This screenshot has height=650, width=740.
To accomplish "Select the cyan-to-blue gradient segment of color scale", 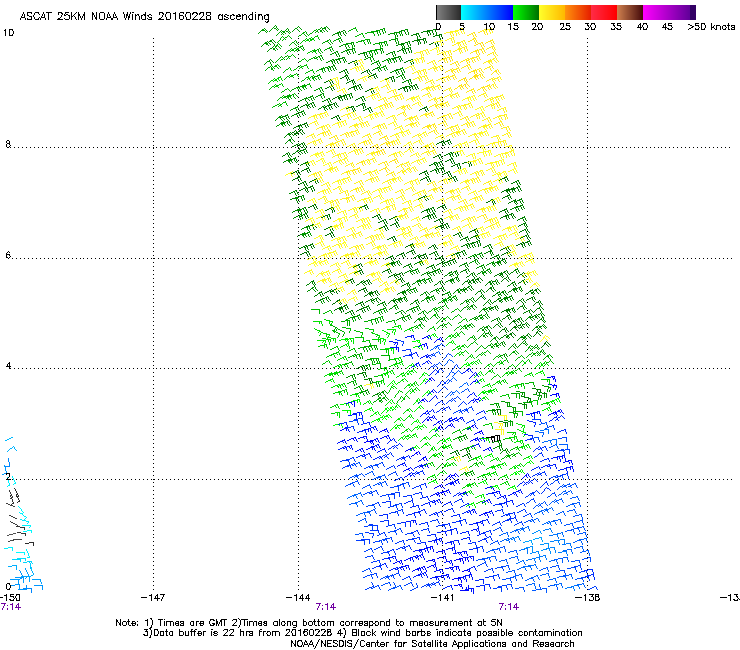I will pos(487,12).
